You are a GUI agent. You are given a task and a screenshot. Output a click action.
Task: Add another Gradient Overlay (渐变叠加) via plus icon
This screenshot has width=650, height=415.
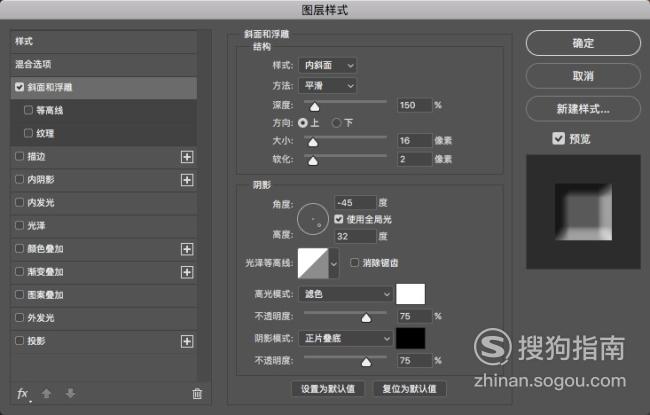[187, 272]
